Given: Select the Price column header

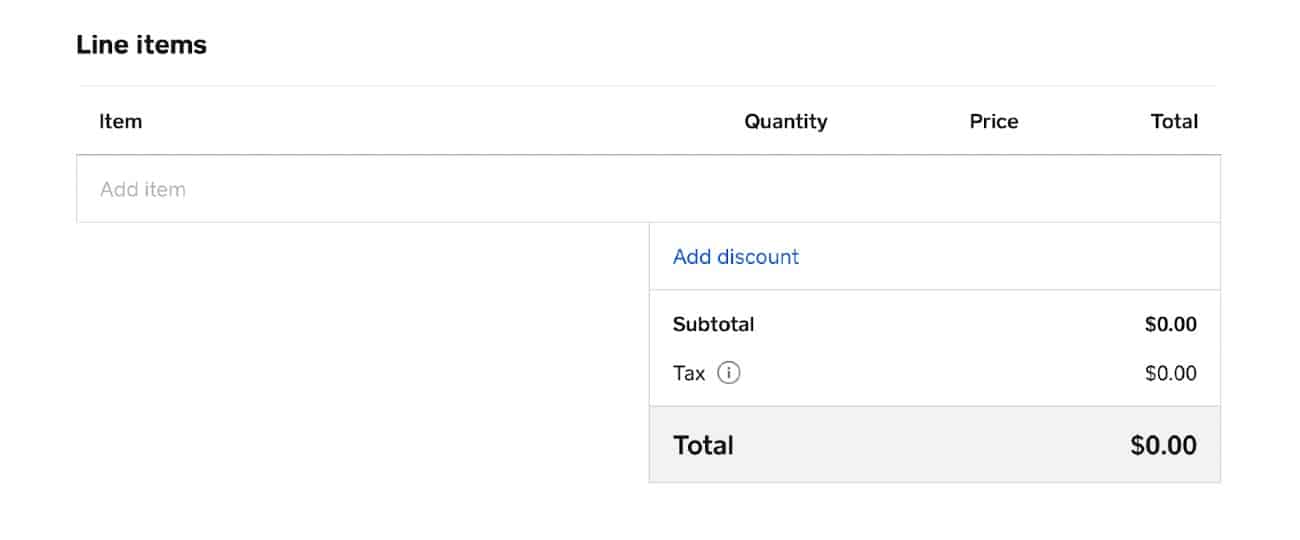Looking at the screenshot, I should tap(994, 122).
